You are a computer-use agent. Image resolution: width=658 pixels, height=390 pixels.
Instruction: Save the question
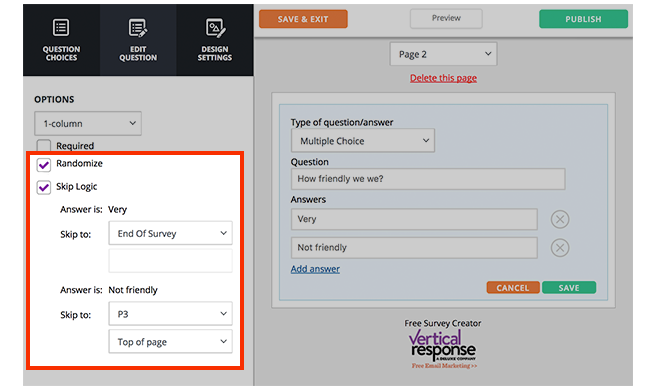point(569,288)
